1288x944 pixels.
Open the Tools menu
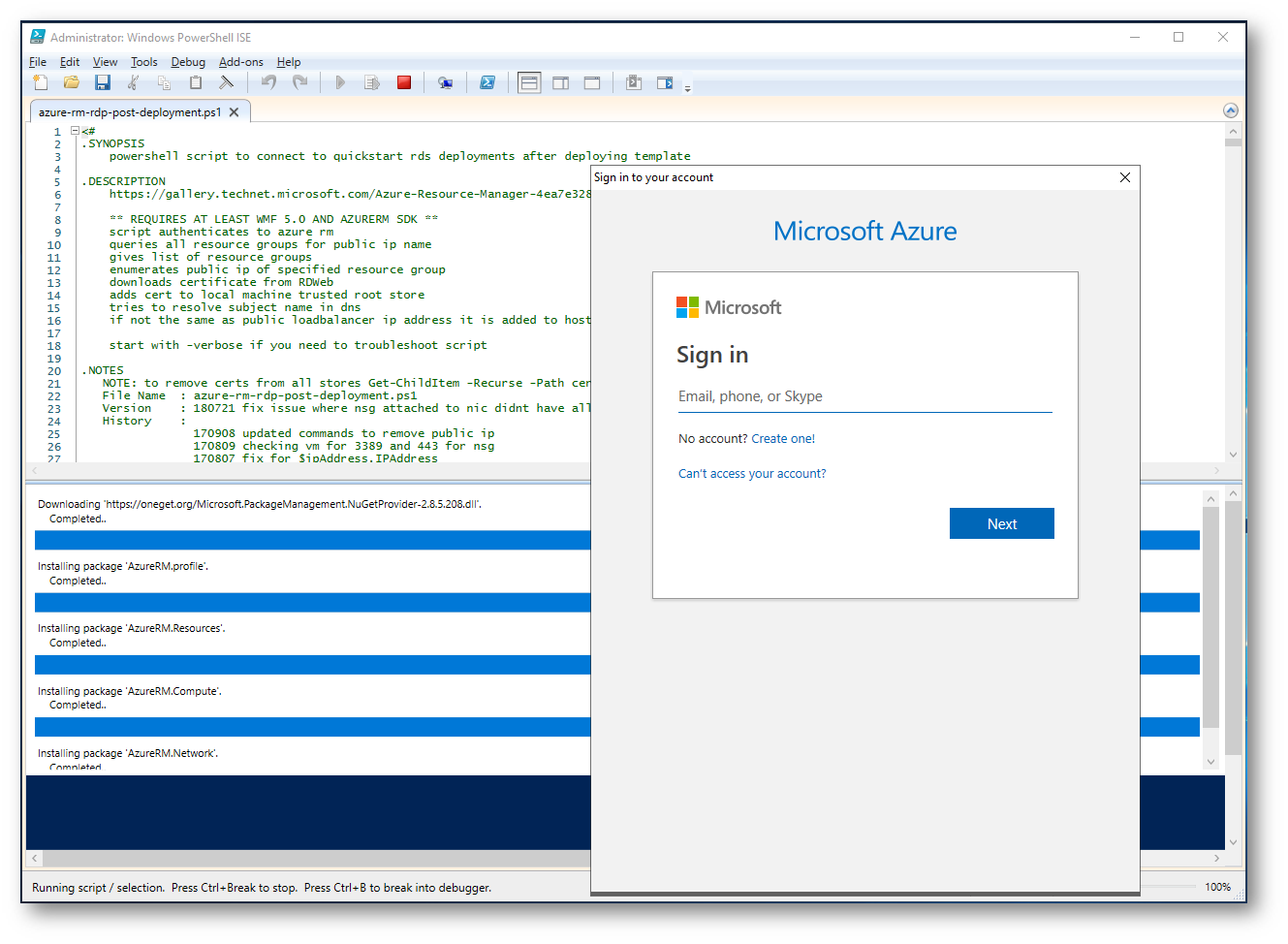pos(144,62)
